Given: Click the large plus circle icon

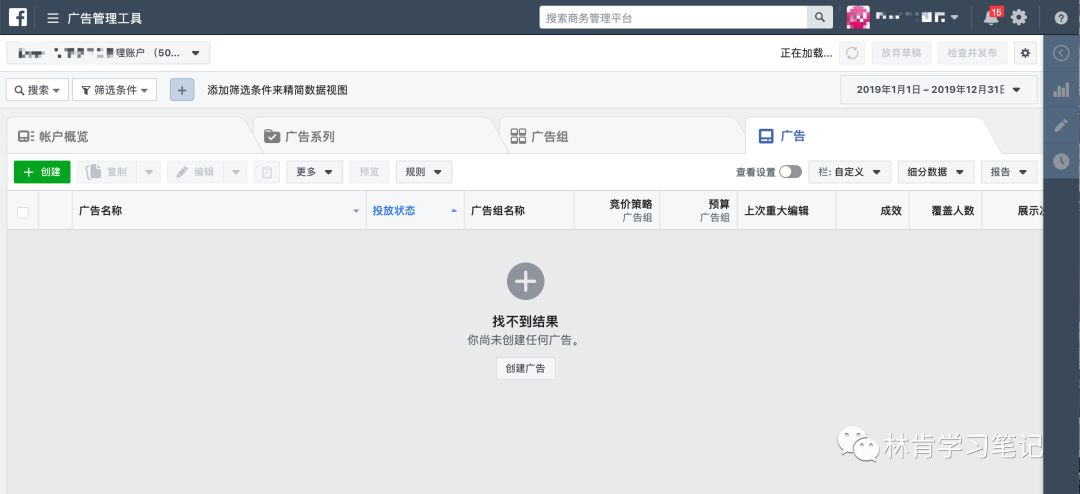Looking at the screenshot, I should click(x=526, y=280).
